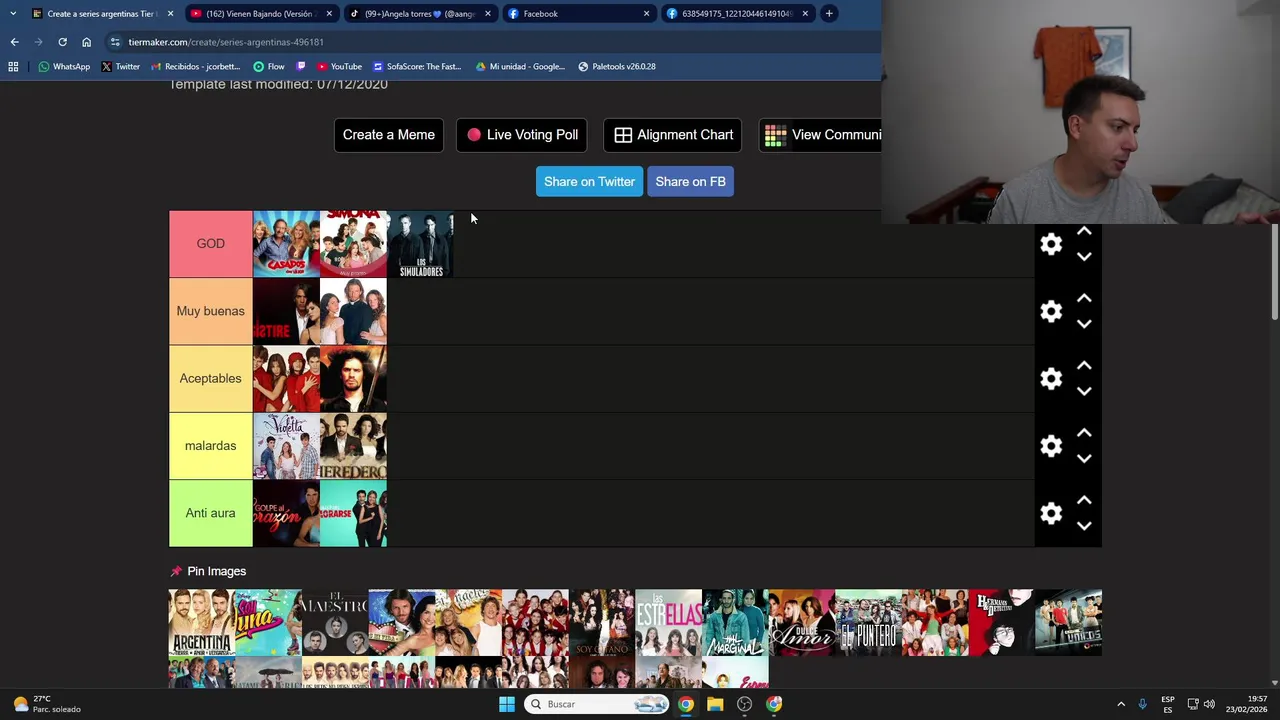Viewport: 1280px width, 720px height.
Task: Open settings gear for Anti aura tier
Action: tap(1051, 513)
